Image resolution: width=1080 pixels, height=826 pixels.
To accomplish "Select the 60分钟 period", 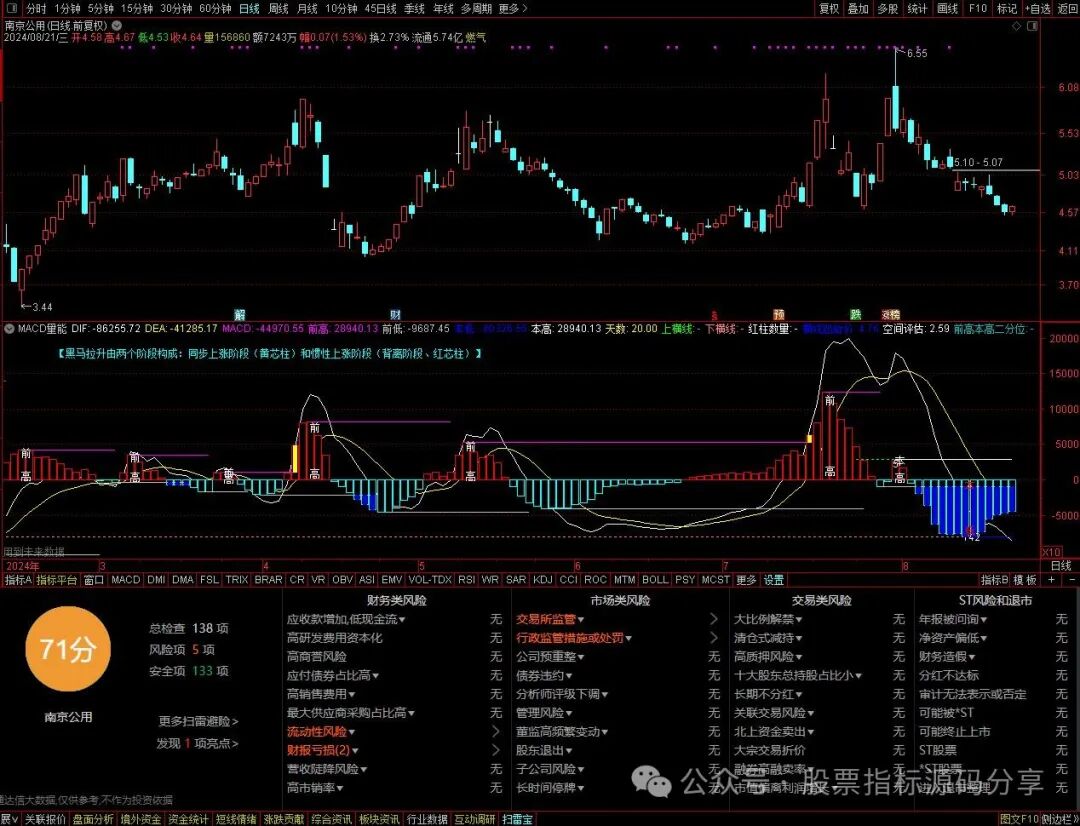I will pos(215,8).
